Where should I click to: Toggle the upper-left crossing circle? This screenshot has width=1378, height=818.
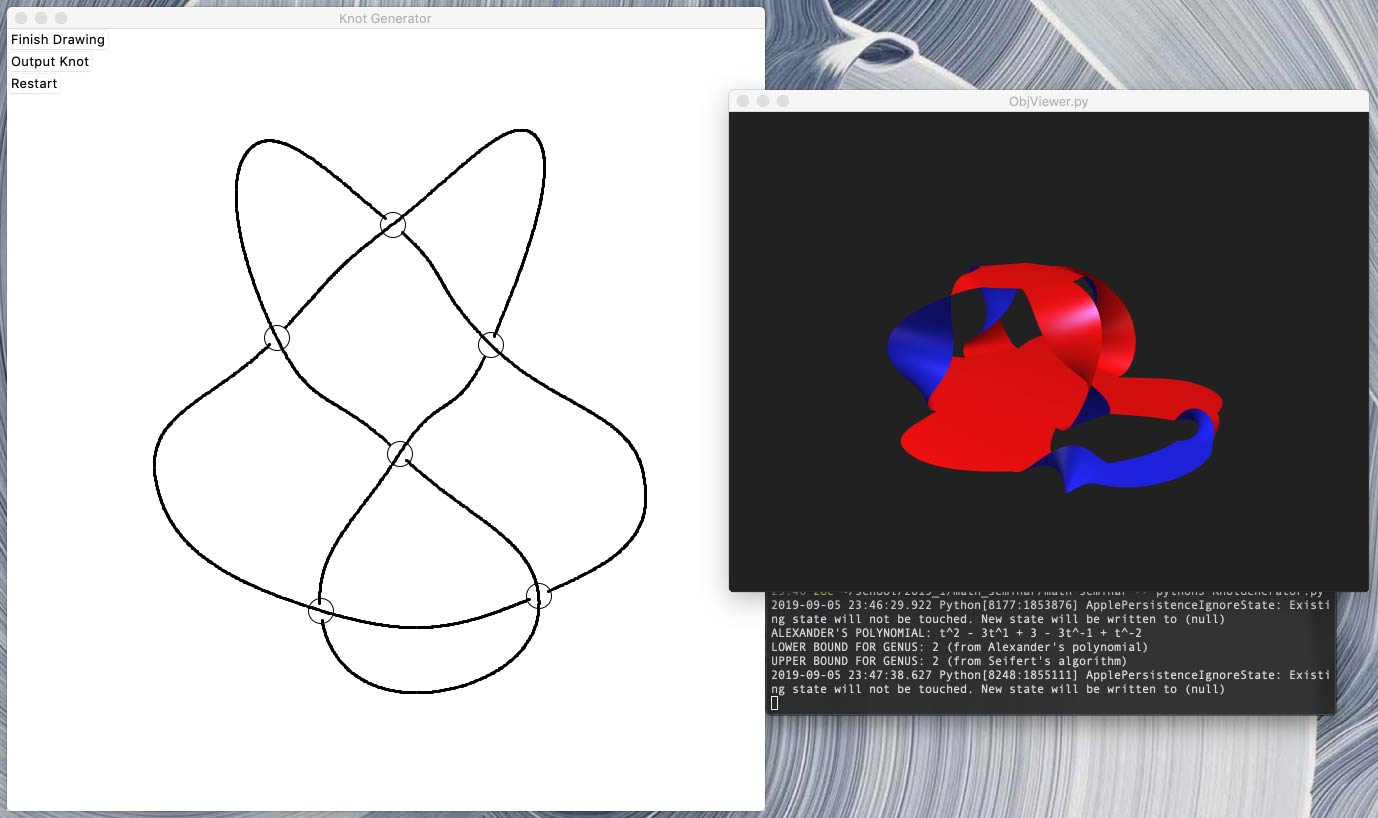click(277, 338)
